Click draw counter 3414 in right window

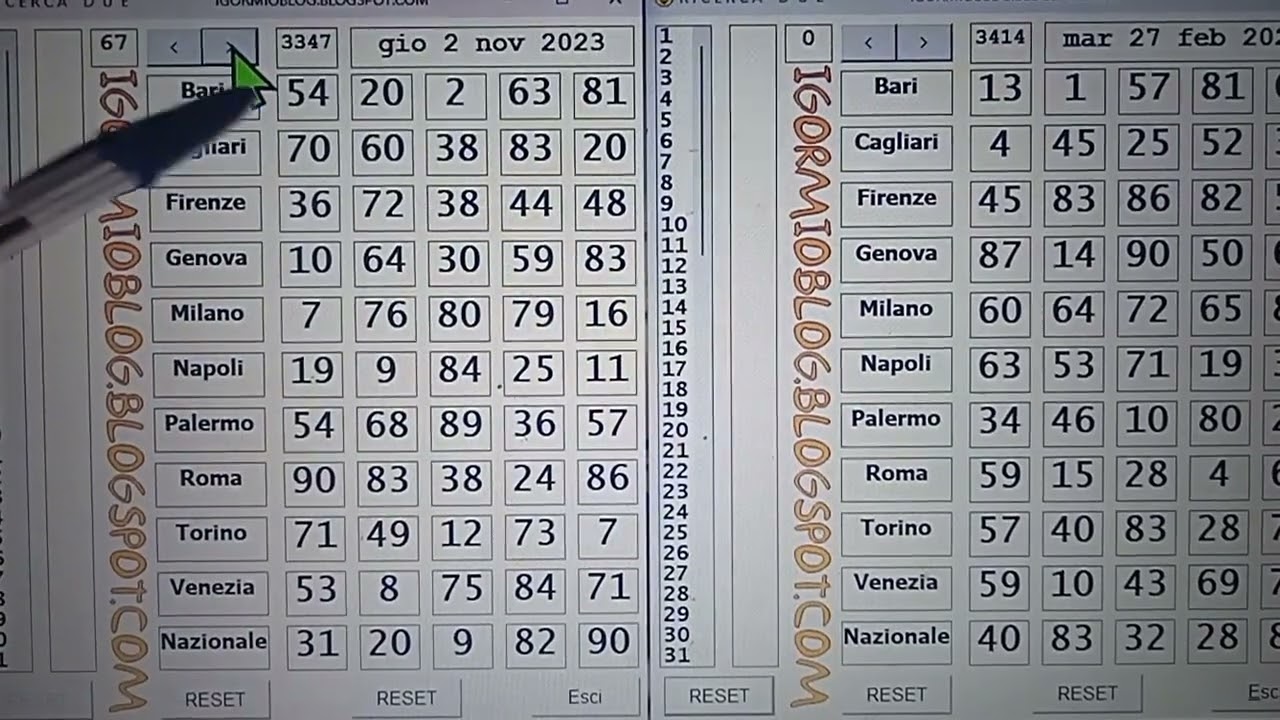coord(1000,40)
